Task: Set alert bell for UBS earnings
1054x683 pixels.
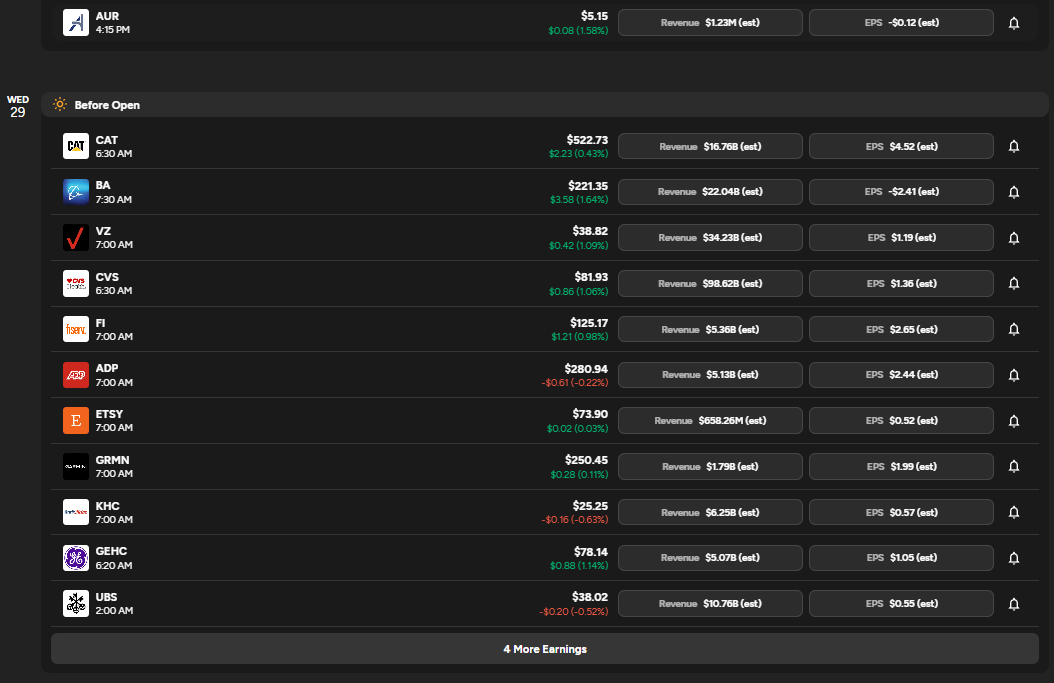Action: tap(1014, 604)
